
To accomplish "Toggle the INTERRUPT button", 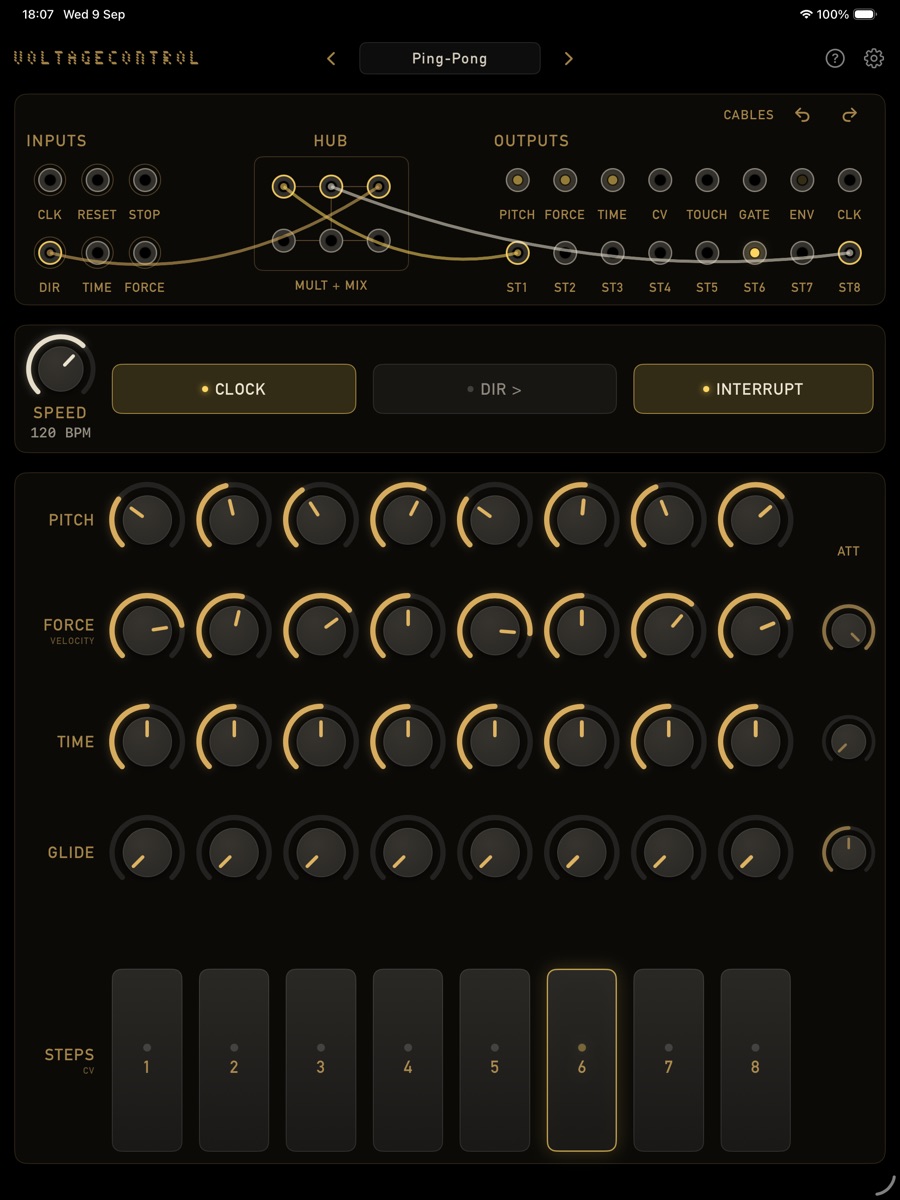I will point(753,389).
